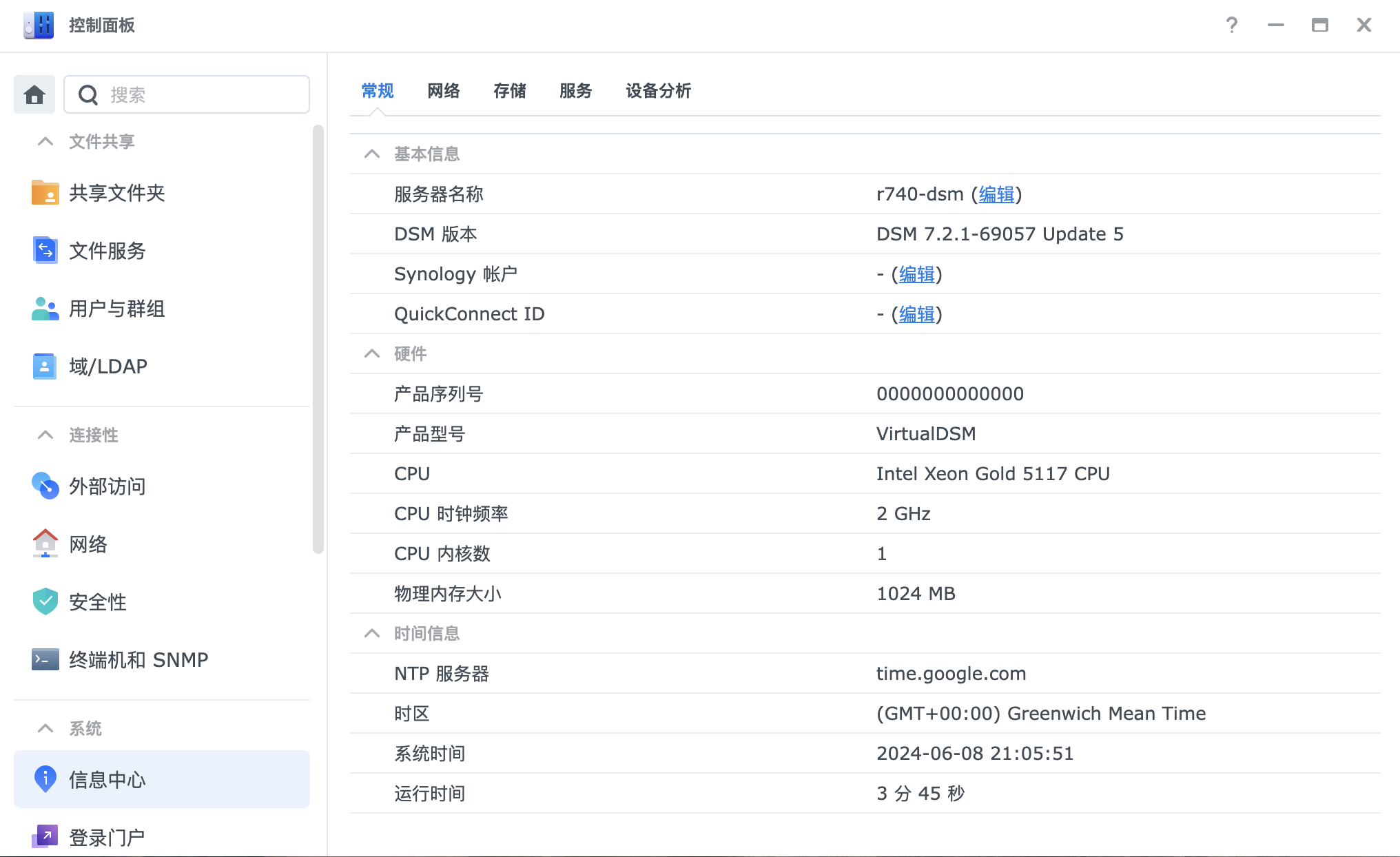Viewport: 1400px width, 857px height.
Task: Click the NTP 服务器 row label
Action: point(442,674)
